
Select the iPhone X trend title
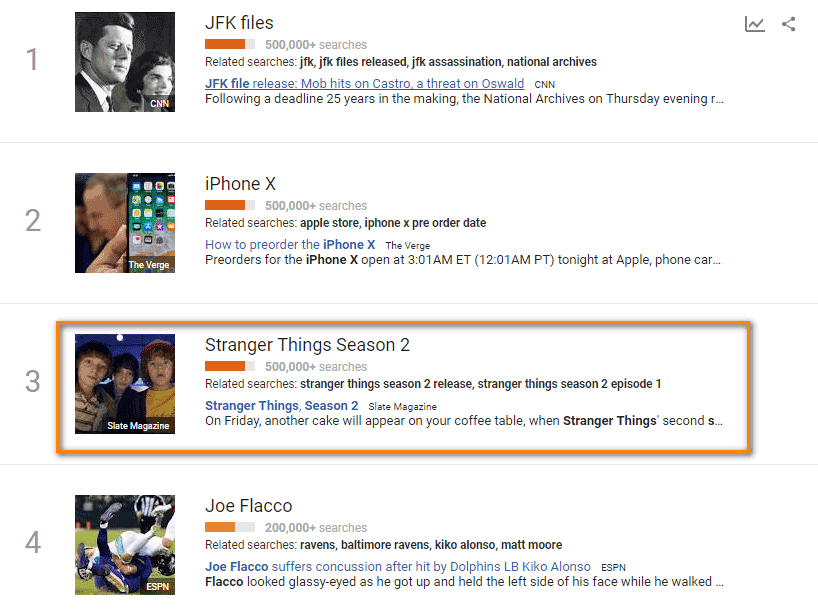click(240, 184)
